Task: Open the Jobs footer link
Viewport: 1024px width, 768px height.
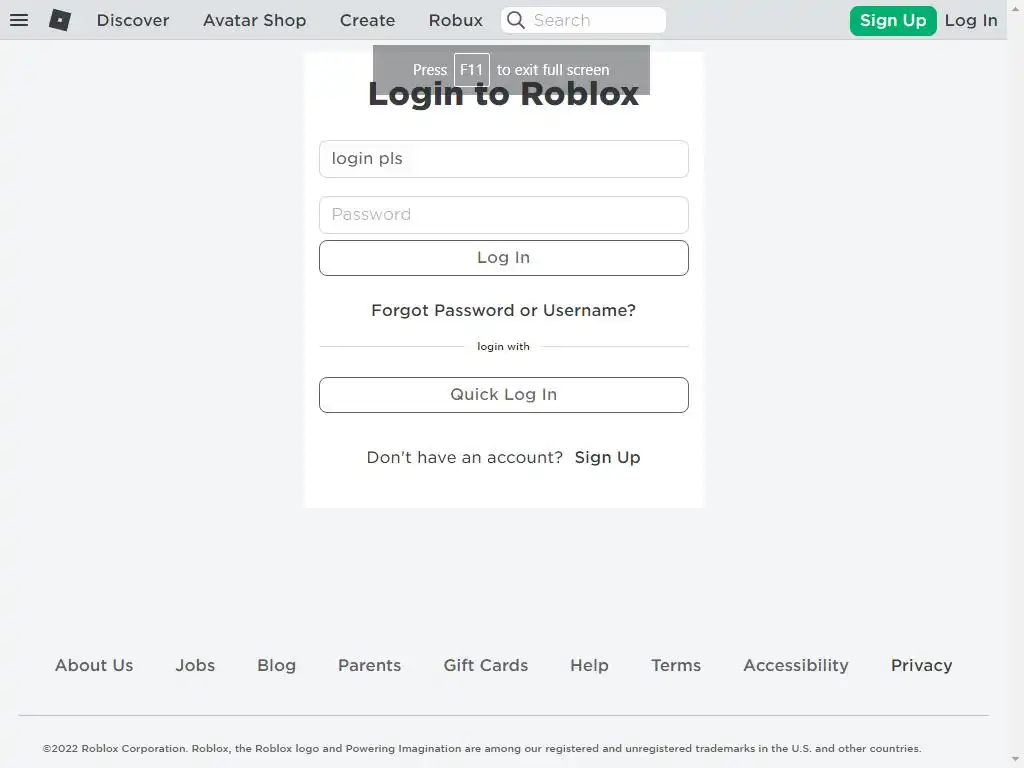Action: coord(195,665)
